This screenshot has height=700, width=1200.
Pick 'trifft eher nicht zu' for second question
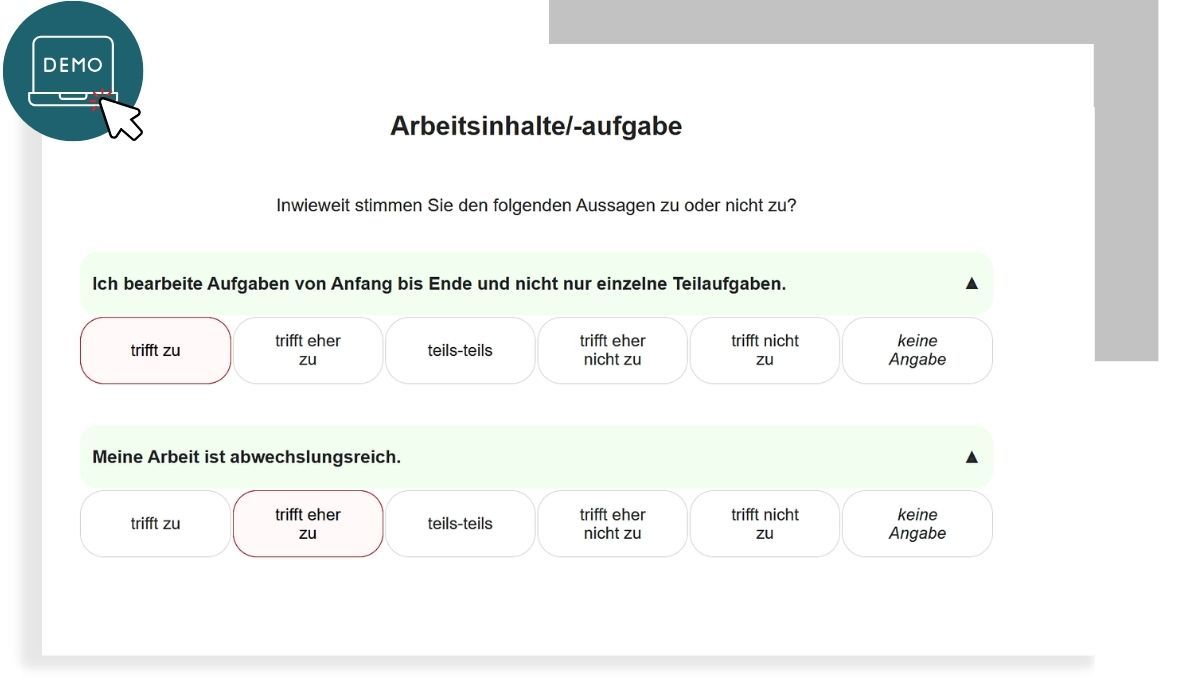pyautogui.click(x=613, y=524)
